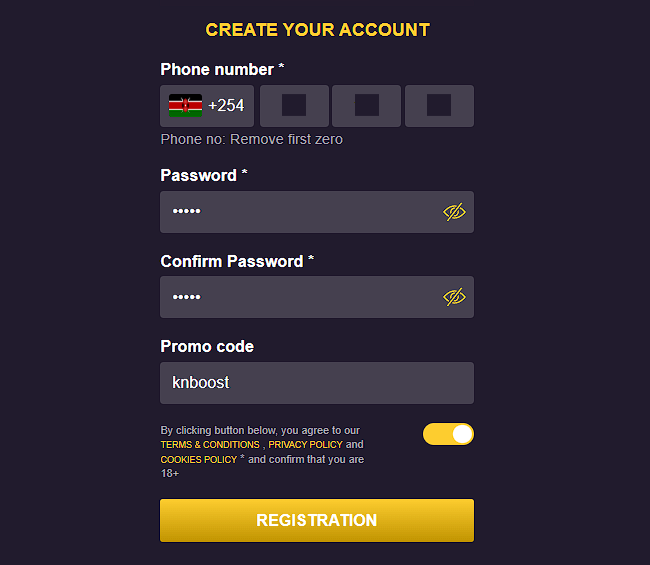The image size is (650, 565).
Task: Click the Phone number label
Action: 217,69
